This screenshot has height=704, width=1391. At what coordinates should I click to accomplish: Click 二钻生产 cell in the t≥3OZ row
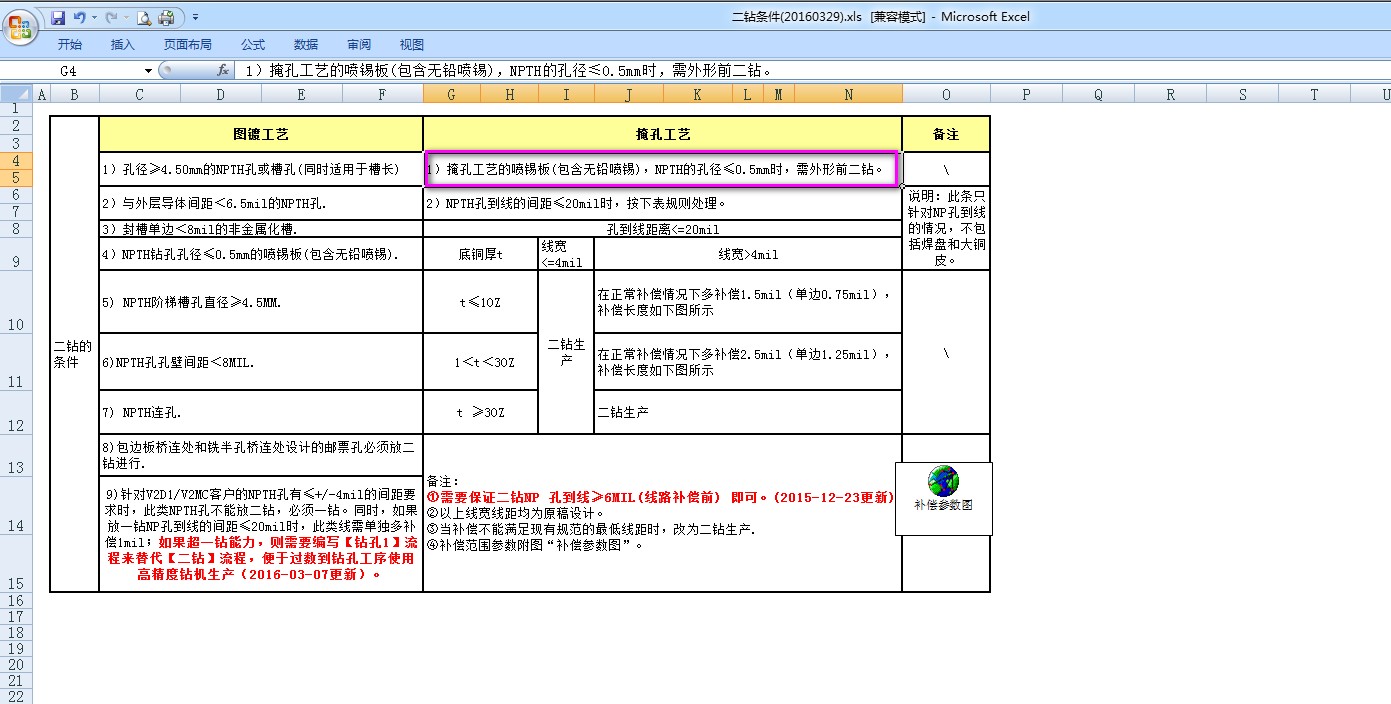coord(748,412)
